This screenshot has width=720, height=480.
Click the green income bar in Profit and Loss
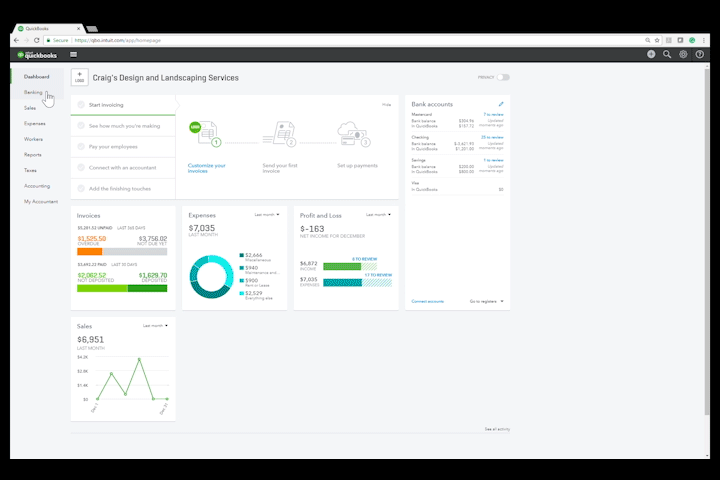coord(342,266)
